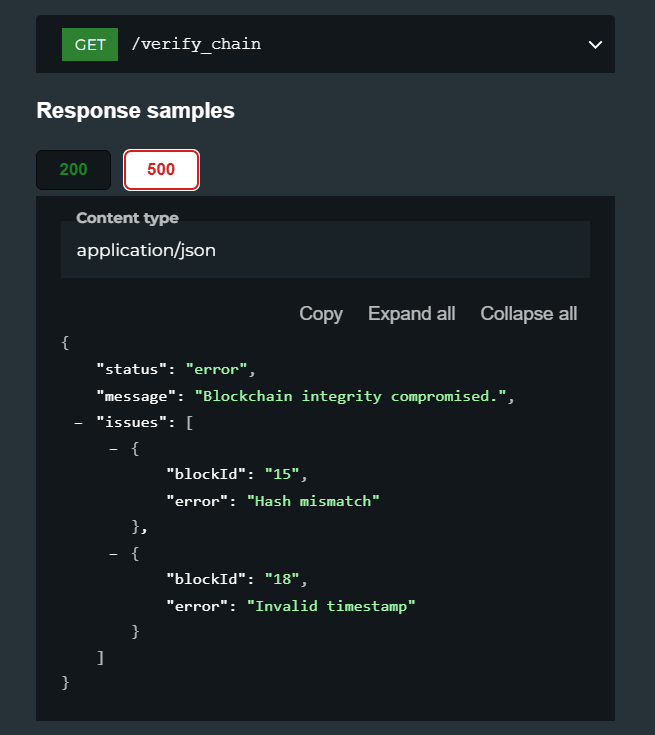Click the "Invalid timestamp" string value
The height and width of the screenshot is (735, 655).
(331, 606)
